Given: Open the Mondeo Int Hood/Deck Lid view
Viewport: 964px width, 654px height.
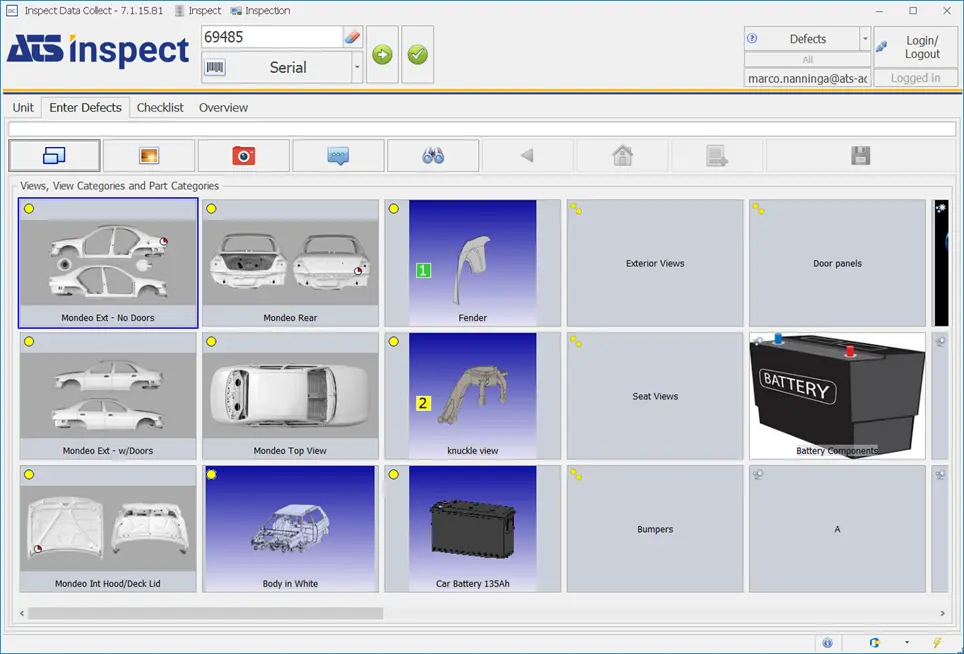Looking at the screenshot, I should [108, 529].
